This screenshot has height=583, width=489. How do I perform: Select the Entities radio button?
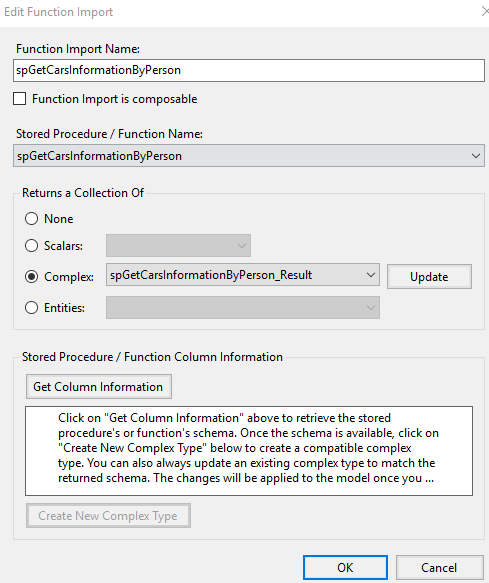click(x=32, y=308)
